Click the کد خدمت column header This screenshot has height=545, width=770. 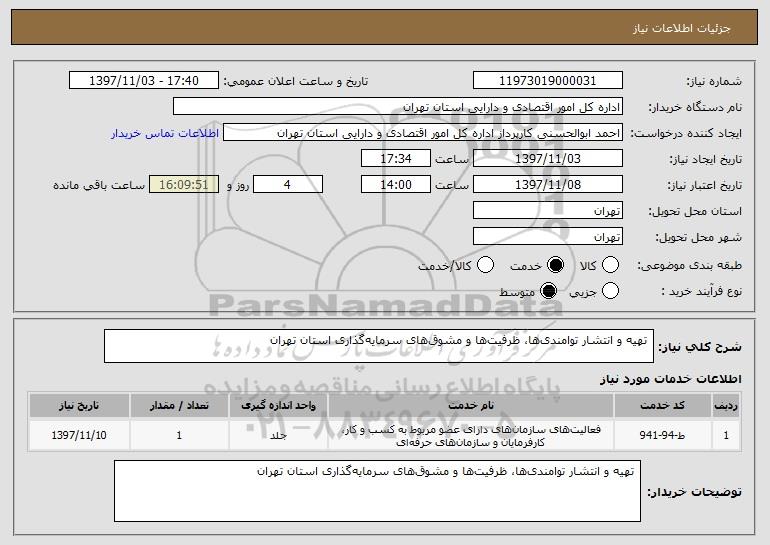pyautogui.click(x=662, y=405)
